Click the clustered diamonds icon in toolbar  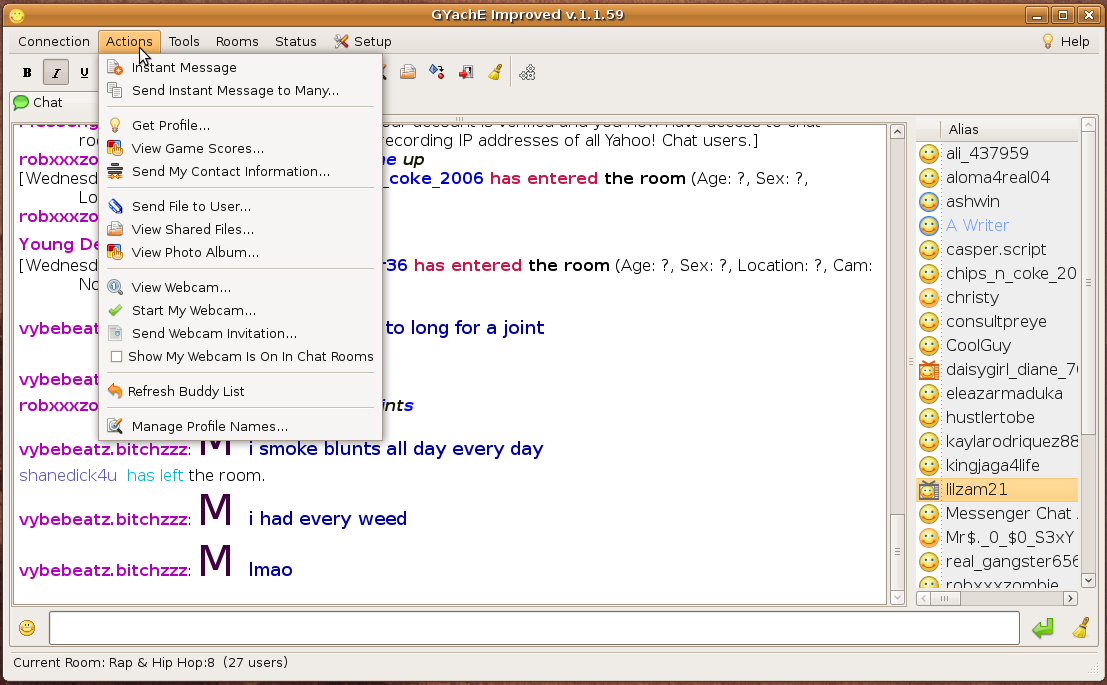click(527, 72)
